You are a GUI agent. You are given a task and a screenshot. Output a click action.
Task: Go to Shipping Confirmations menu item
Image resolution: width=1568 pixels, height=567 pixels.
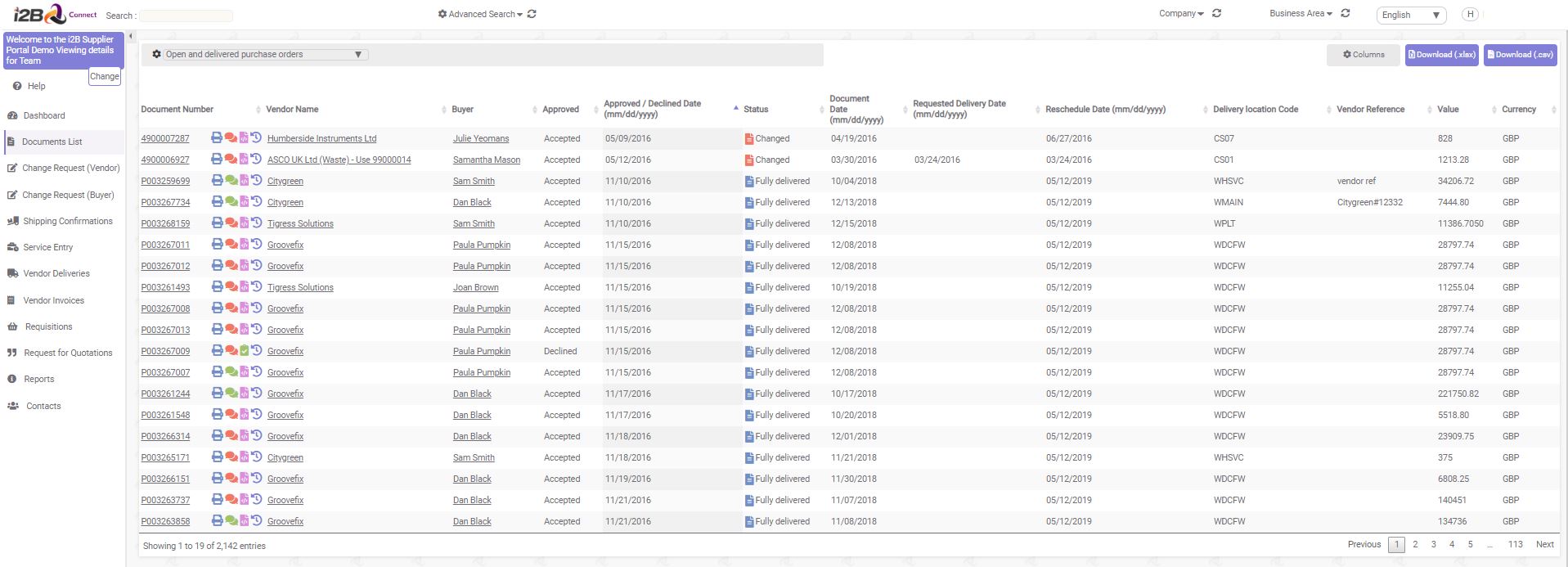click(67, 221)
